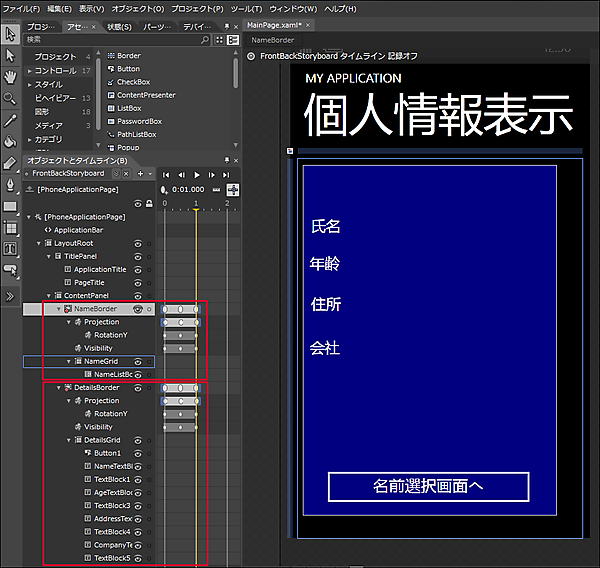Viewport: 600px width, 568px height.
Task: Collapse the DetailsGrid node
Action: (x=69, y=439)
